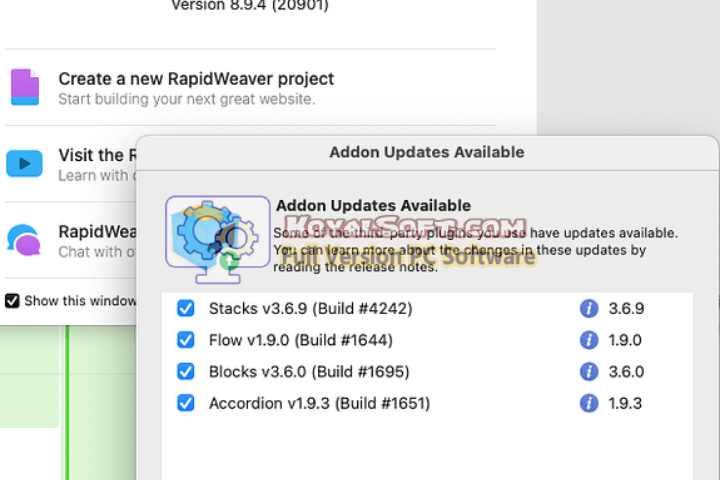Open release notes info for Flow

[589, 340]
